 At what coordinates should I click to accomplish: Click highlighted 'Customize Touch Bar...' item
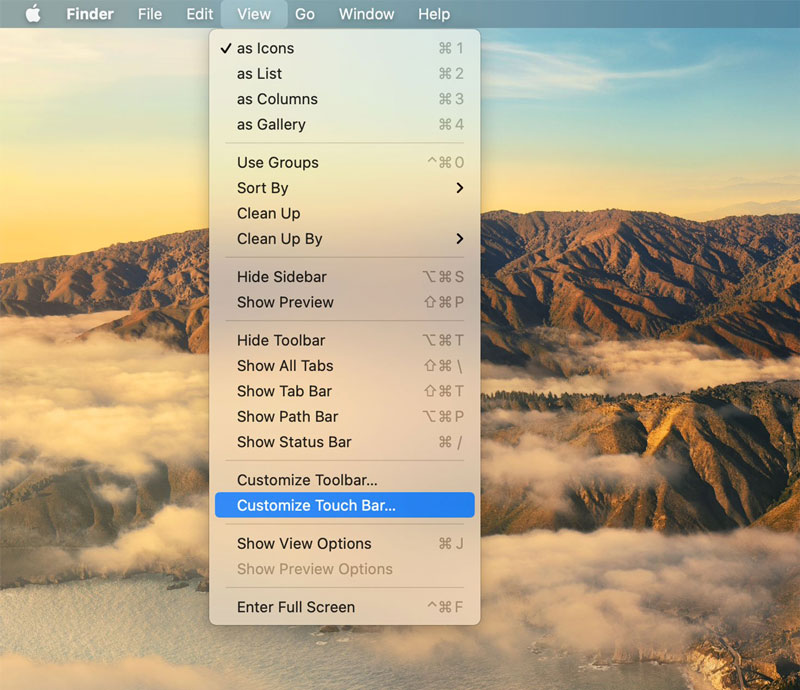coord(316,506)
